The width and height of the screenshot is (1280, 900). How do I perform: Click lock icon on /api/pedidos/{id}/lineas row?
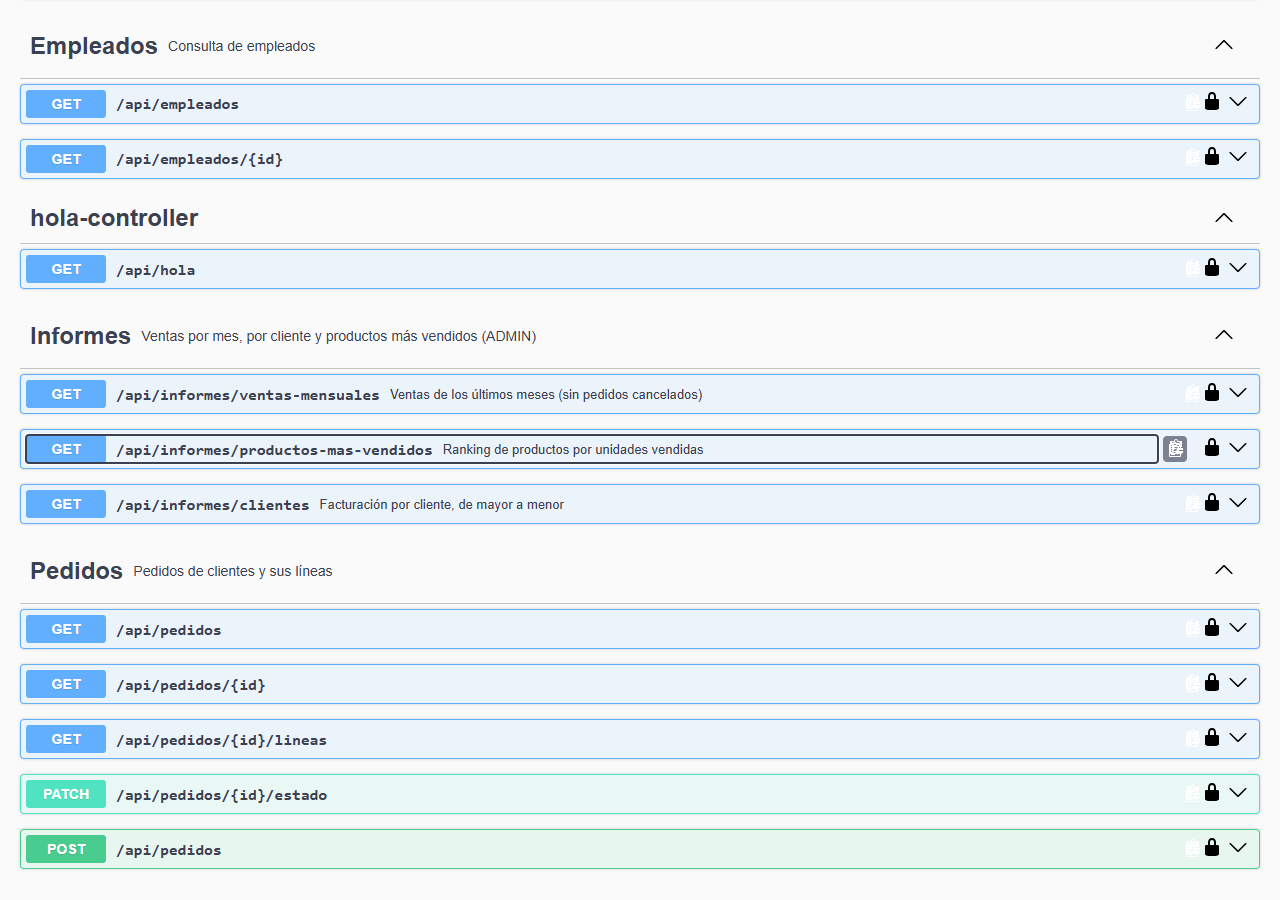(x=1212, y=737)
